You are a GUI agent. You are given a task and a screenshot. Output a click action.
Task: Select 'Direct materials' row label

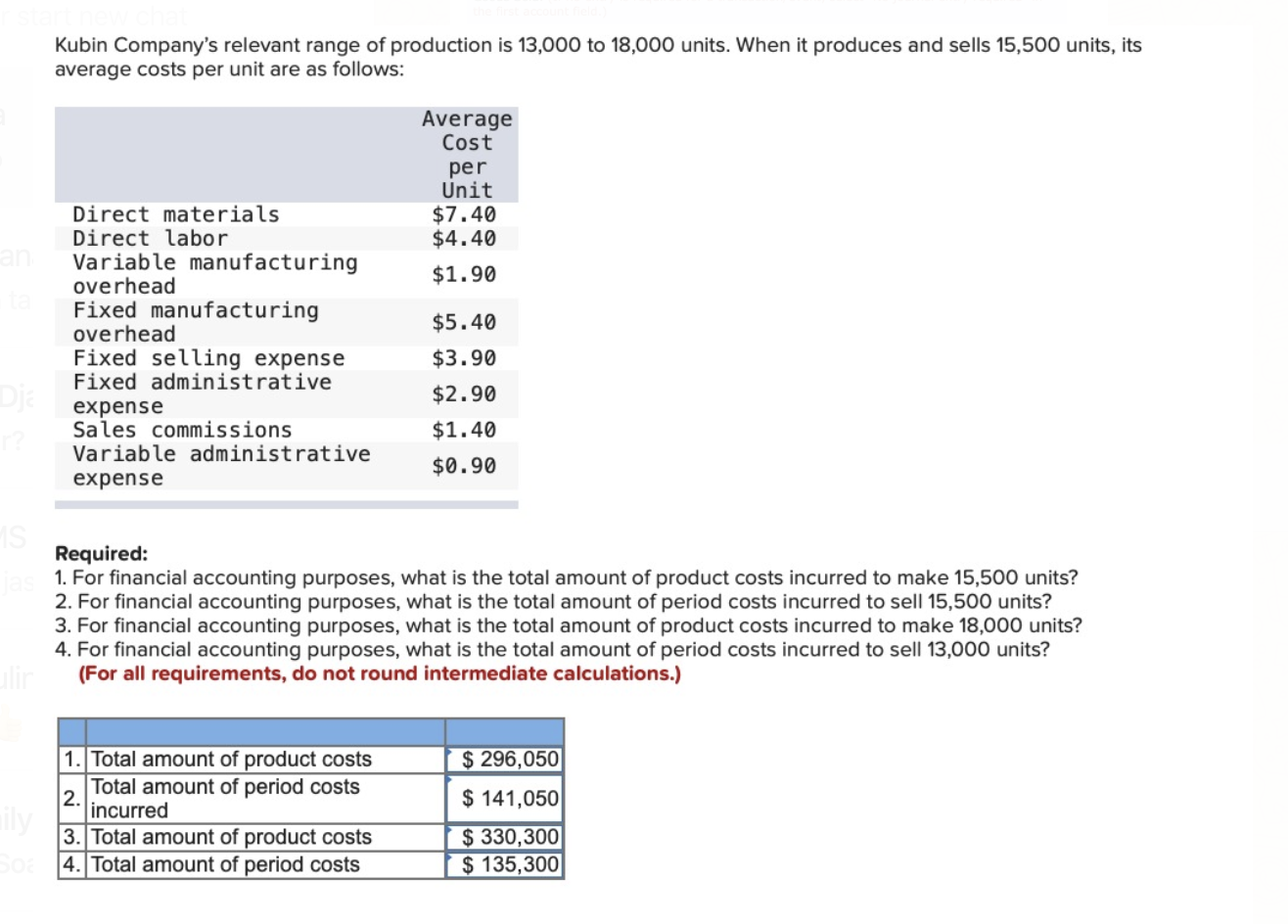click(176, 214)
